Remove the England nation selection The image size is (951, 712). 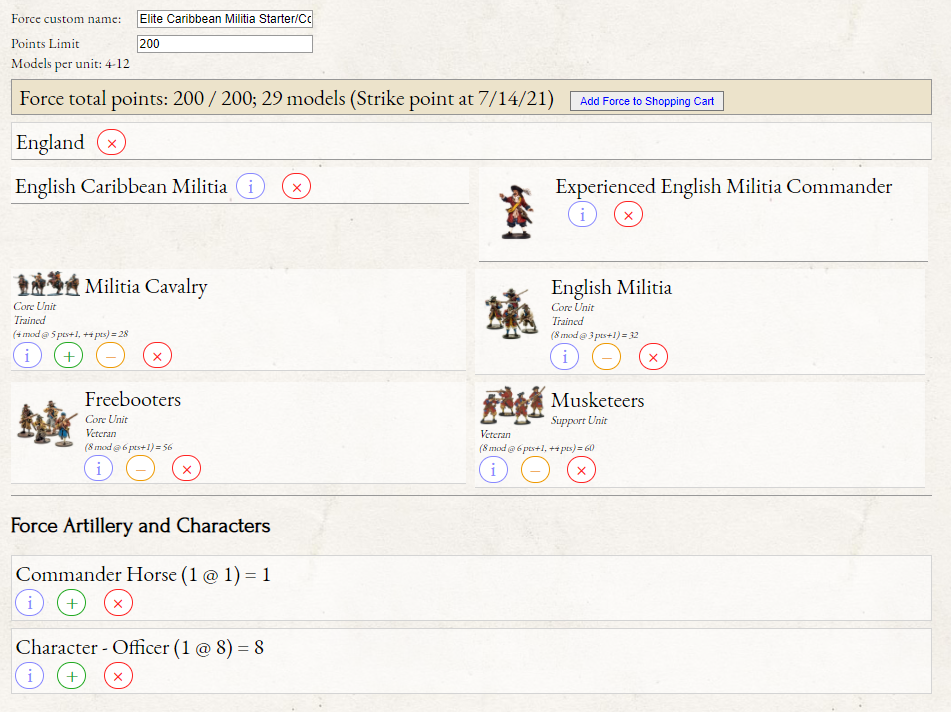(111, 143)
